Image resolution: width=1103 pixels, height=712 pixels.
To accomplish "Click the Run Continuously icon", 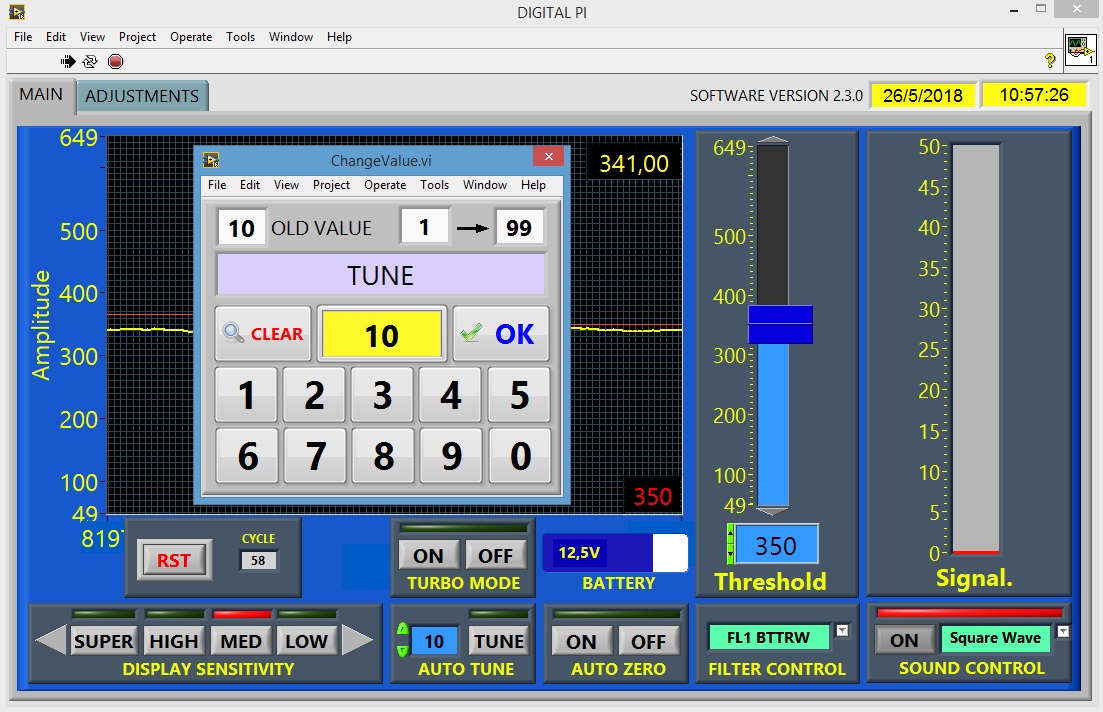I will click(90, 61).
